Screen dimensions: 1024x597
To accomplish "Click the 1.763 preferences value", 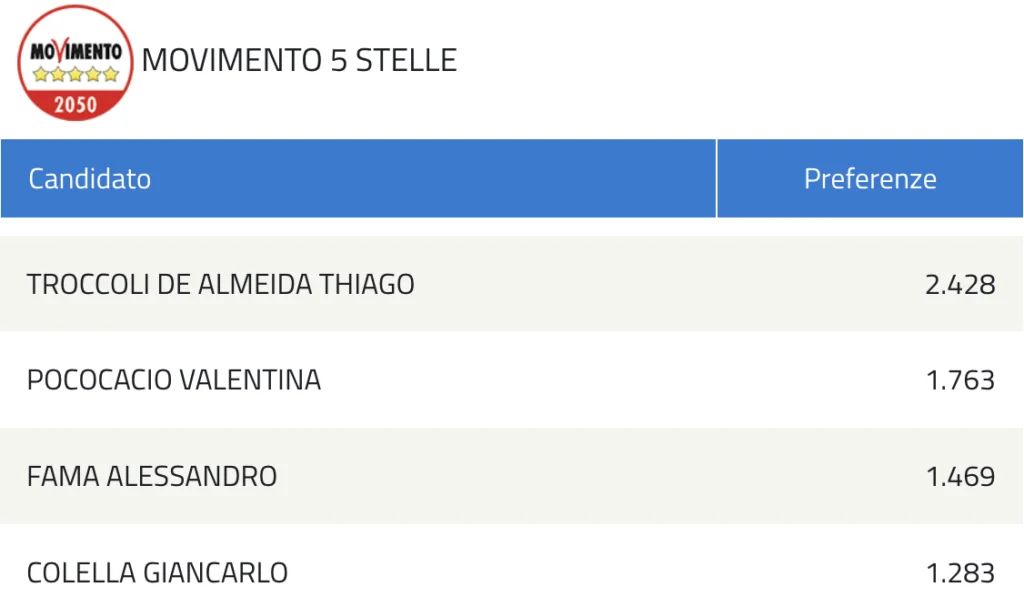I will (961, 380).
